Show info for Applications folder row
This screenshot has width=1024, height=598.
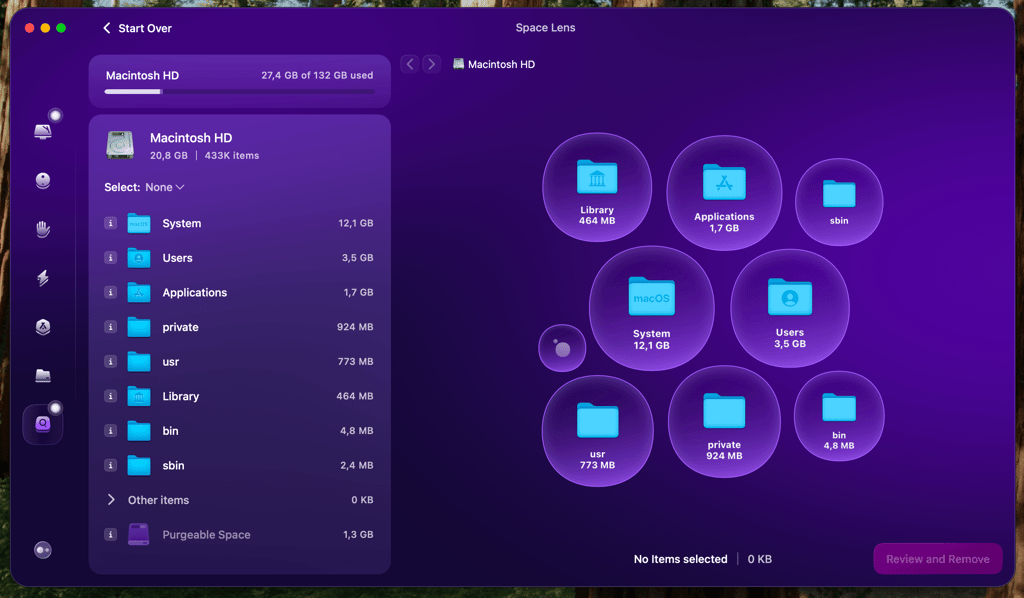[110, 292]
